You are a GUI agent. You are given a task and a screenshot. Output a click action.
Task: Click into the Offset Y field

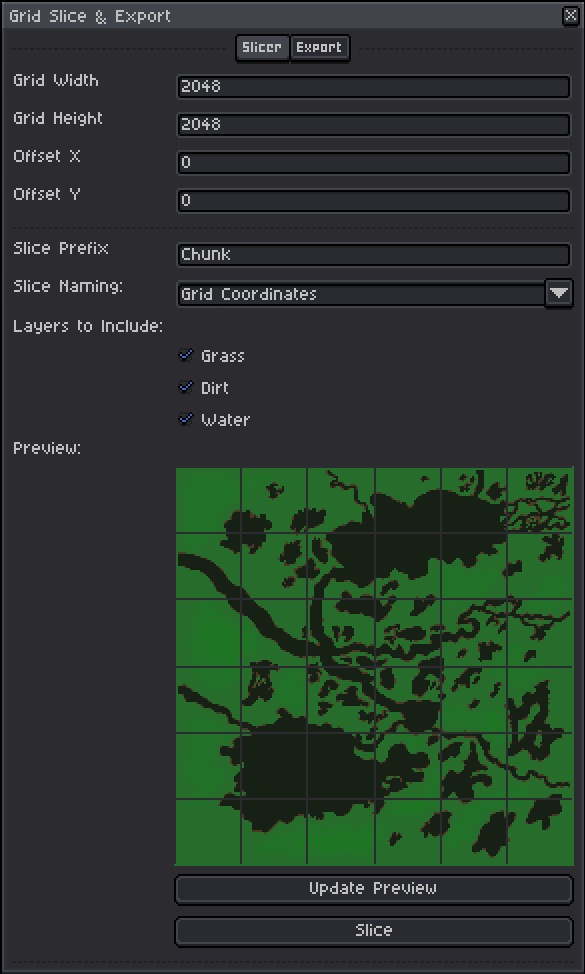click(373, 201)
